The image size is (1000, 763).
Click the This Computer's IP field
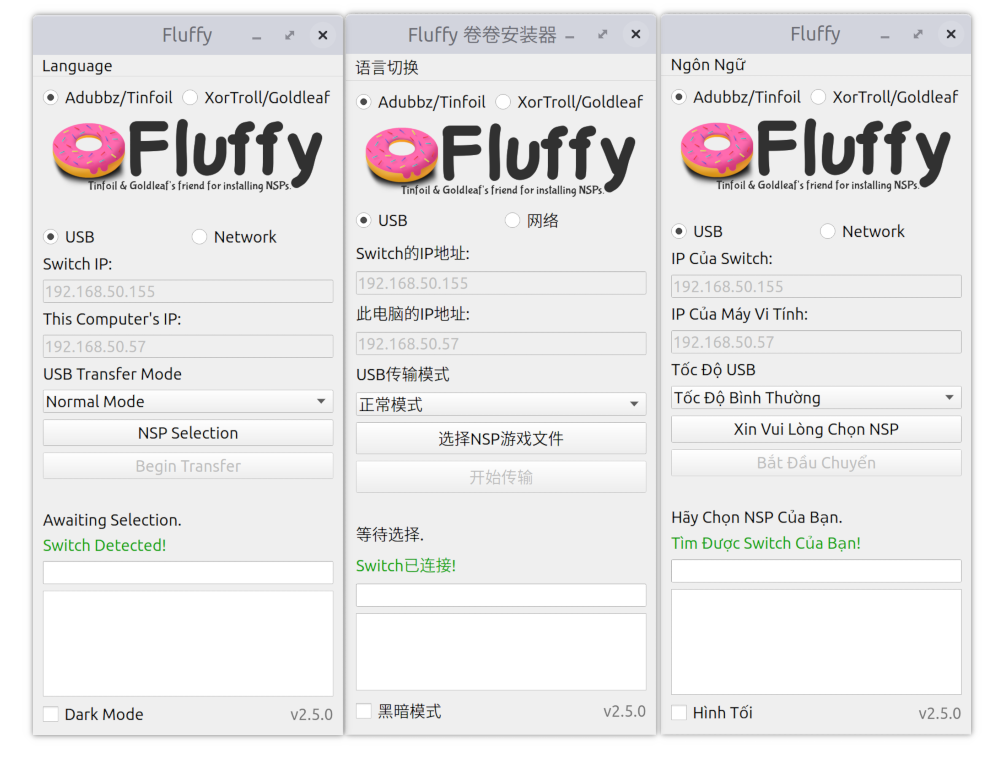[x=188, y=346]
